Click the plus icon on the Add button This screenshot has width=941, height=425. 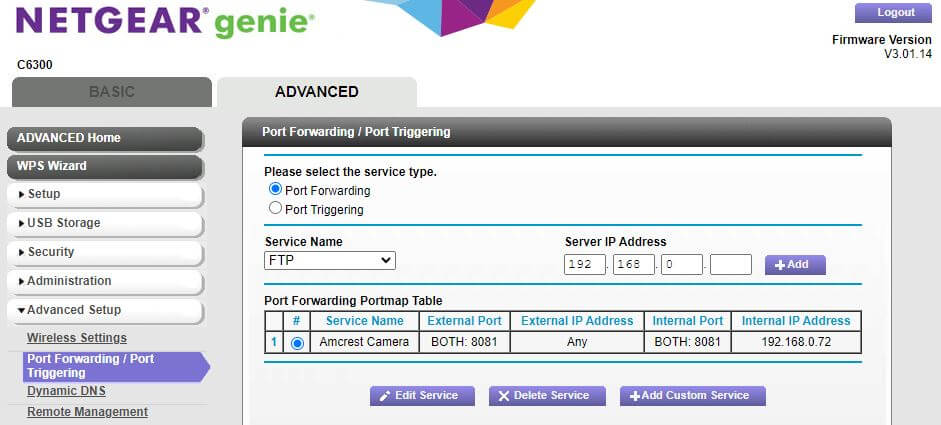(x=779, y=265)
